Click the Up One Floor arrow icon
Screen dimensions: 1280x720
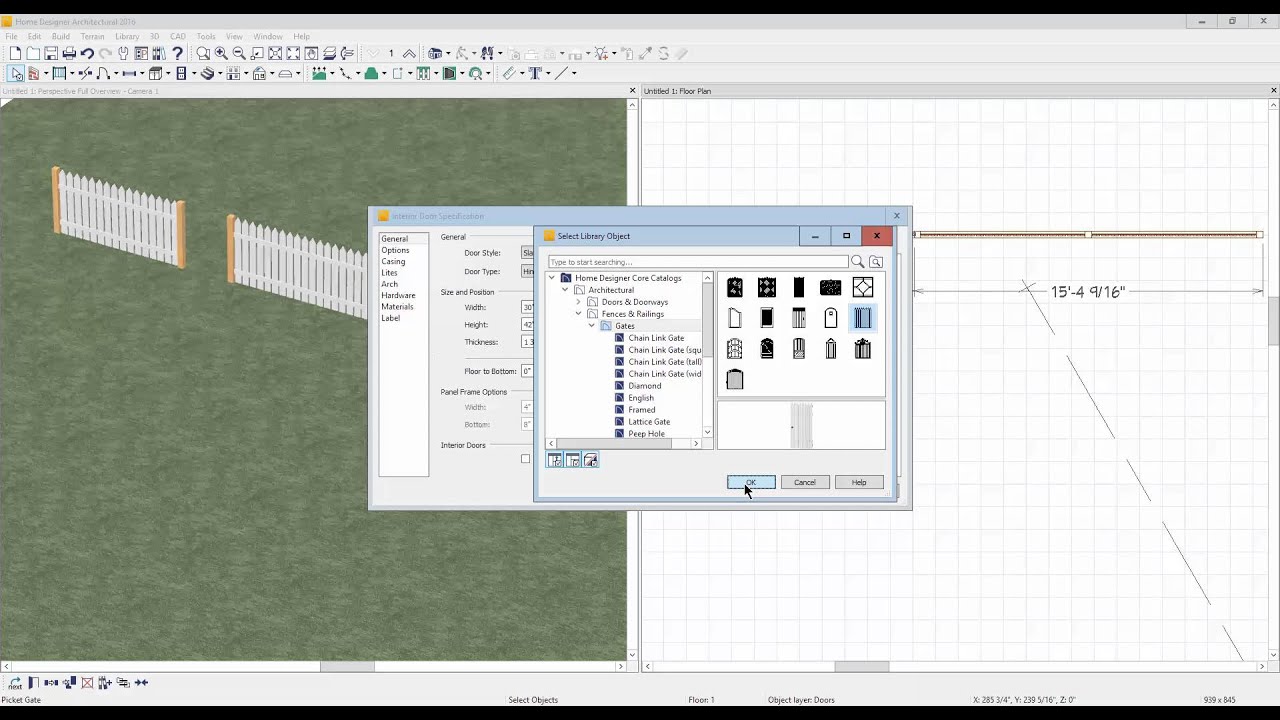pyautogui.click(x=409, y=53)
